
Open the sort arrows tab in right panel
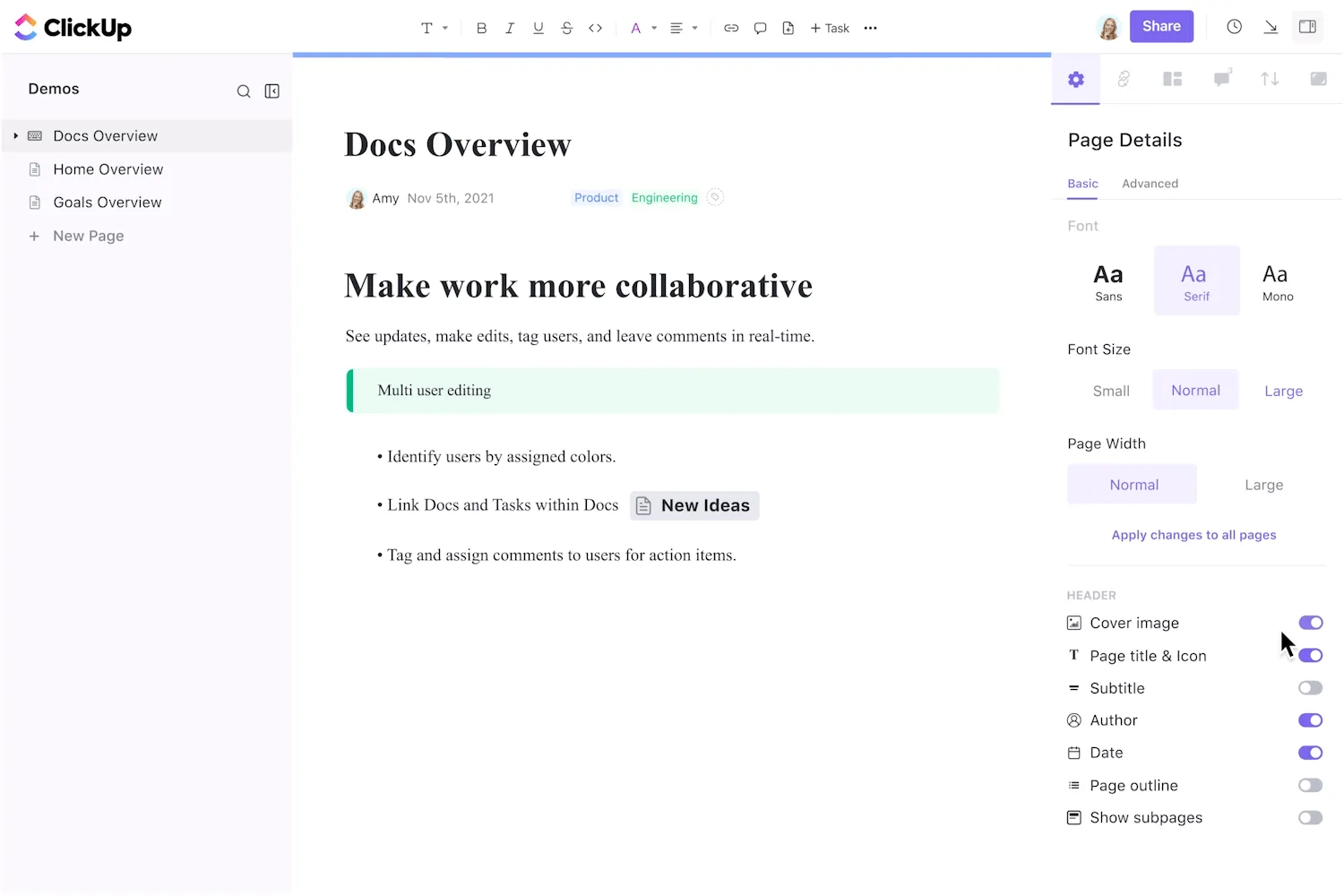click(1270, 79)
